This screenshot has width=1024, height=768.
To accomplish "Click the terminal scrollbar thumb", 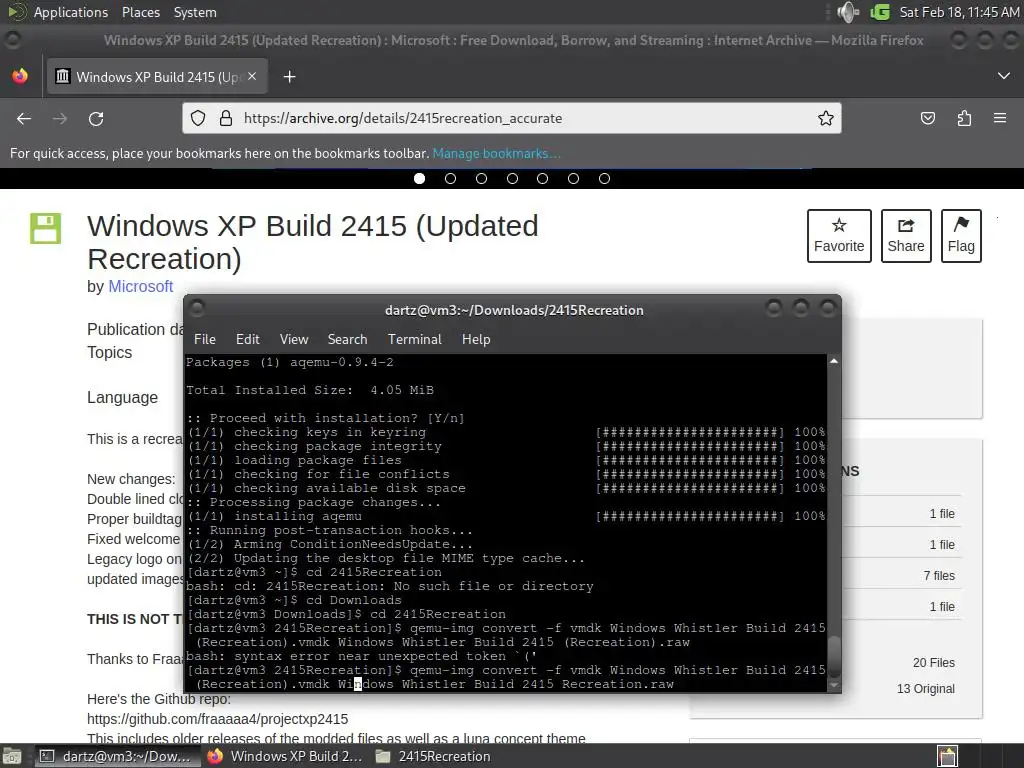I will coord(833,656).
